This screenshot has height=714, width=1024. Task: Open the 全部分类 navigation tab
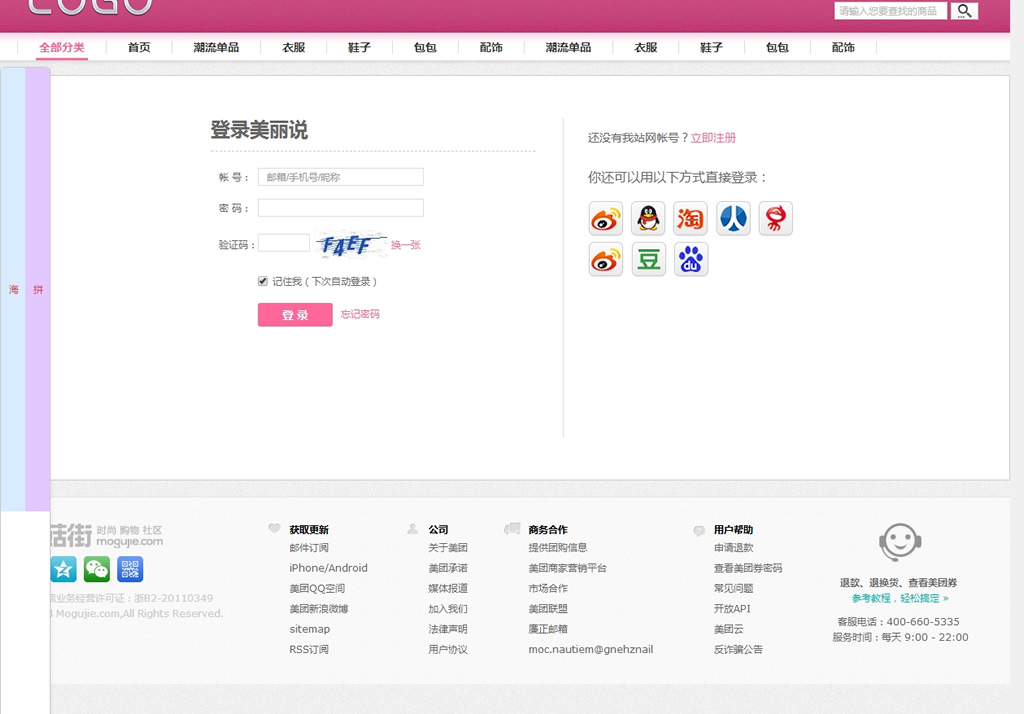tap(62, 47)
